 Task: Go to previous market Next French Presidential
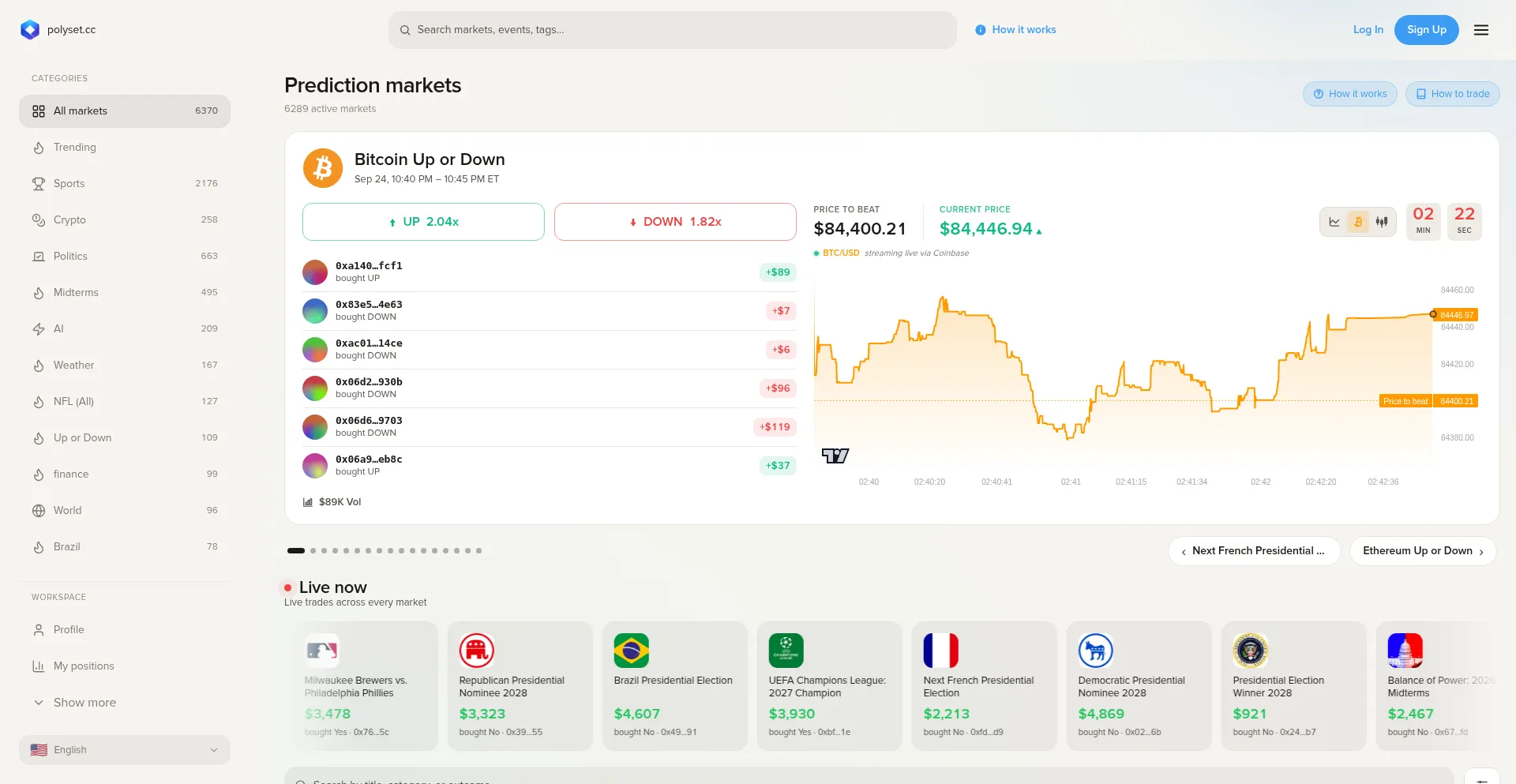pos(1254,551)
